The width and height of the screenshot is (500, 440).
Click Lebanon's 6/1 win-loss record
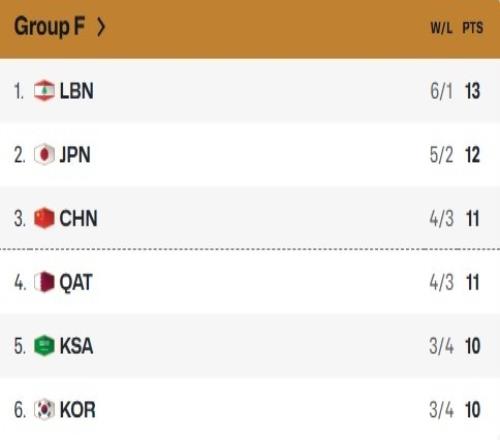point(441,91)
